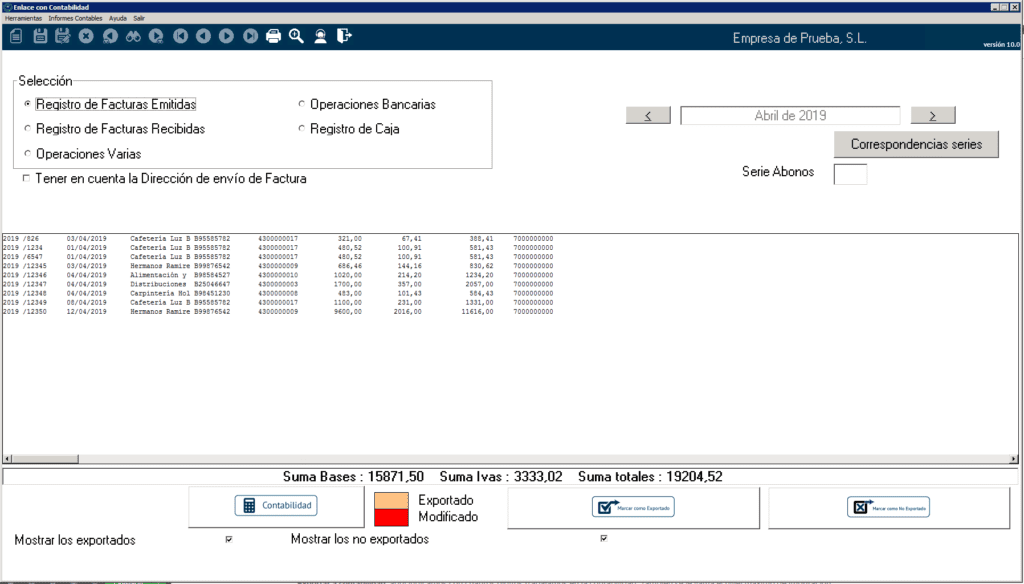Go to last record toolbar icon
Viewport: 1024px width, 584px height.
pos(249,36)
